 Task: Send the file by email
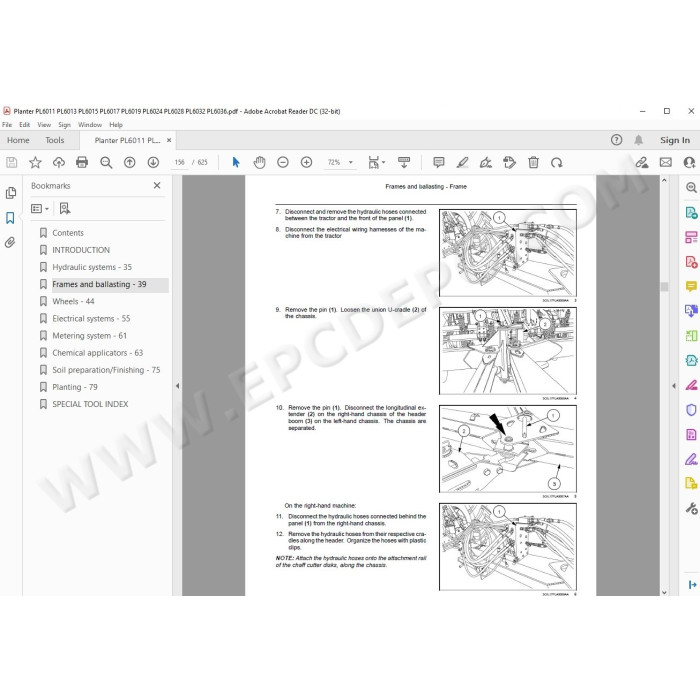tap(666, 162)
